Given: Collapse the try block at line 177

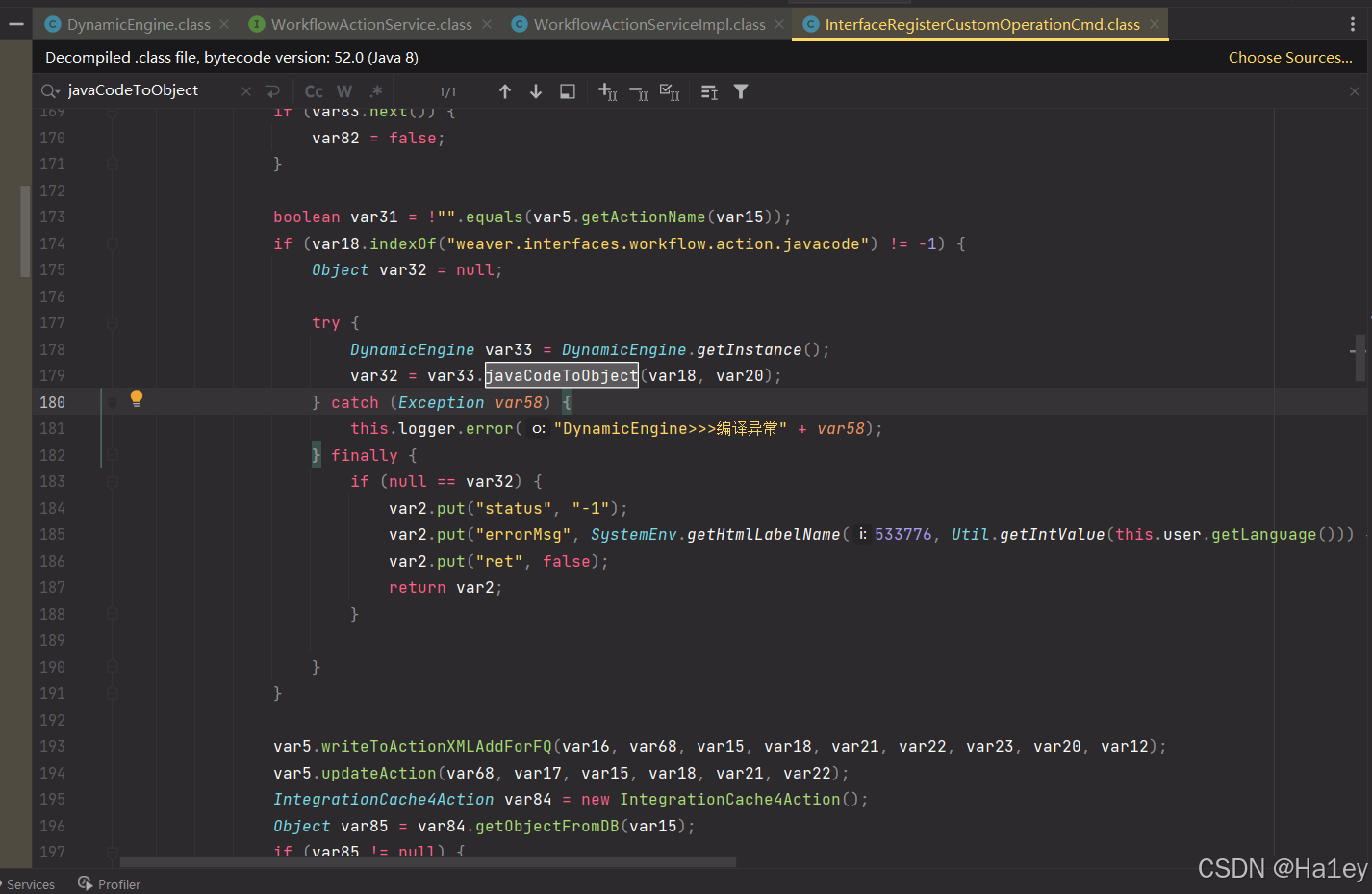Looking at the screenshot, I should [x=113, y=323].
